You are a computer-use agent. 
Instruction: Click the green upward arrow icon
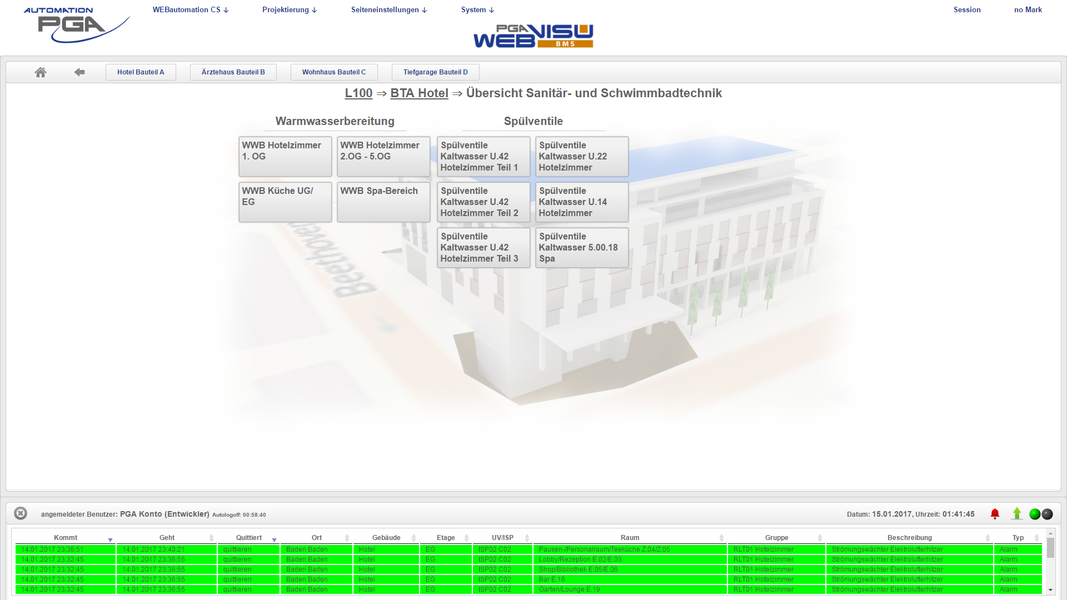[1017, 514]
